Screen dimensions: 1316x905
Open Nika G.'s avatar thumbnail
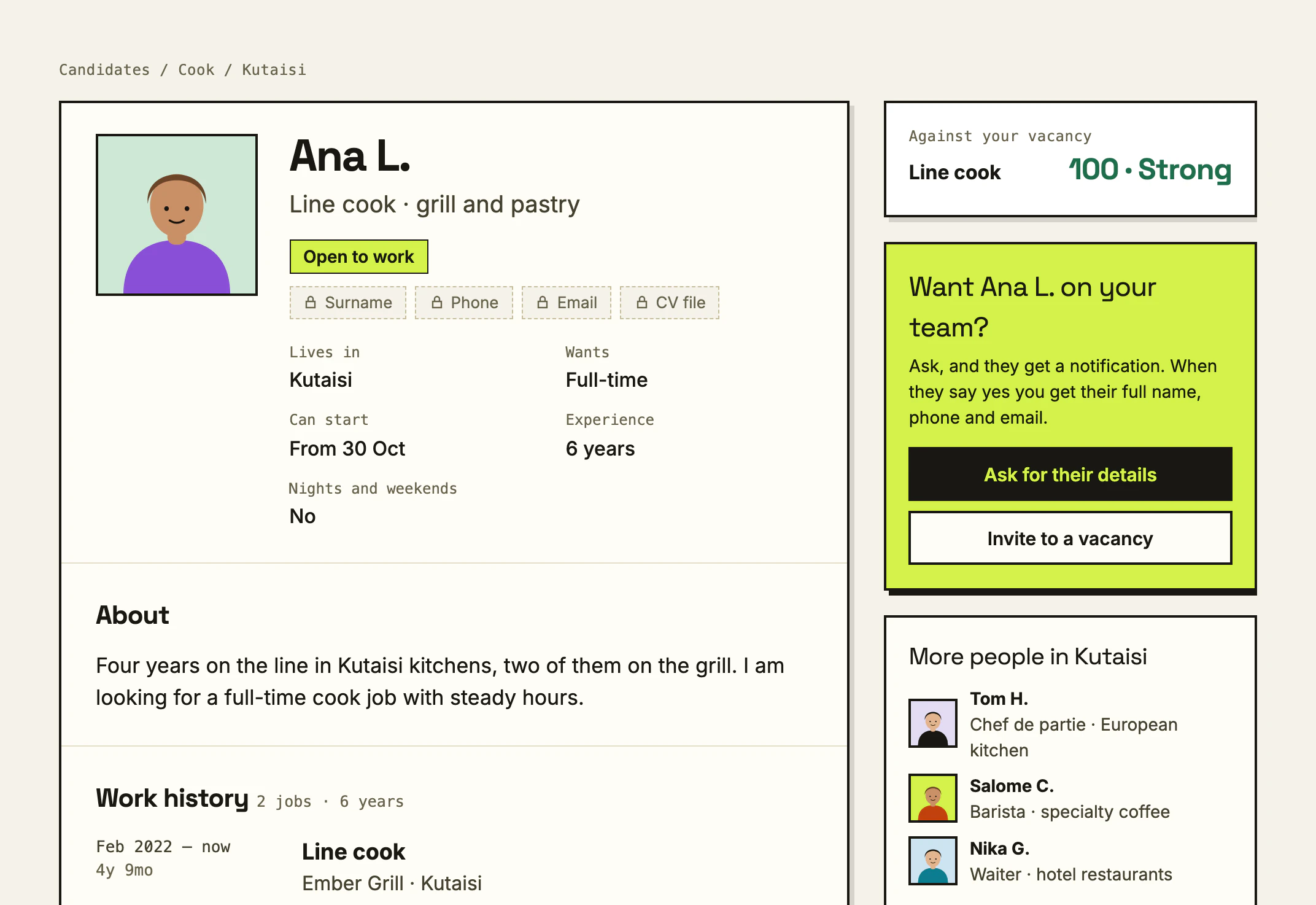point(933,861)
